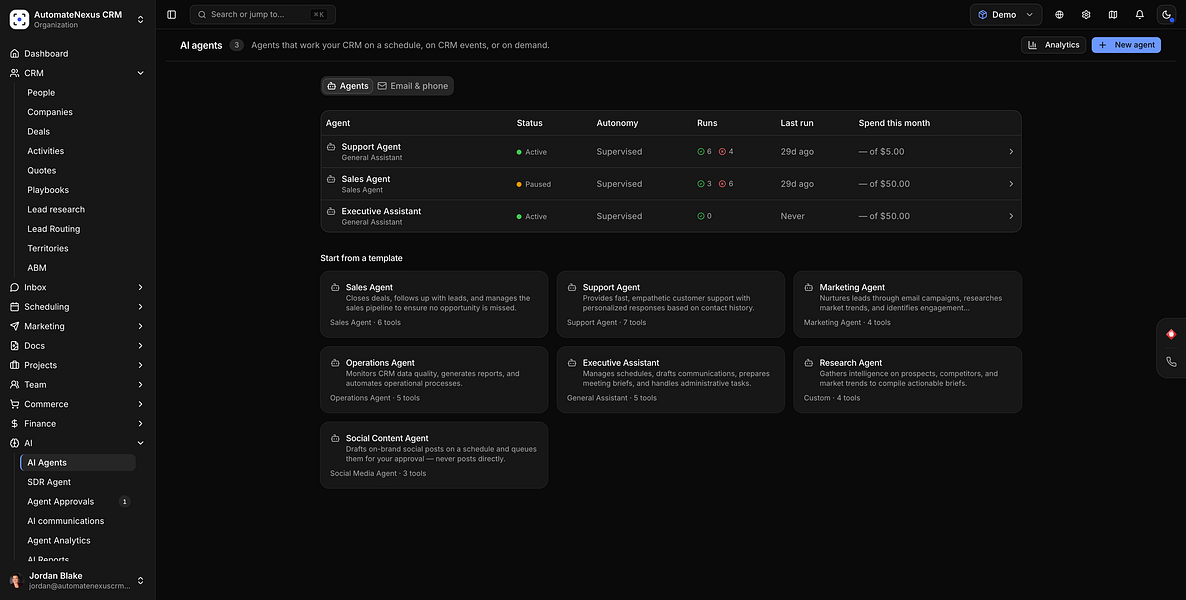Open AI Agents in sidebar

[78, 462]
